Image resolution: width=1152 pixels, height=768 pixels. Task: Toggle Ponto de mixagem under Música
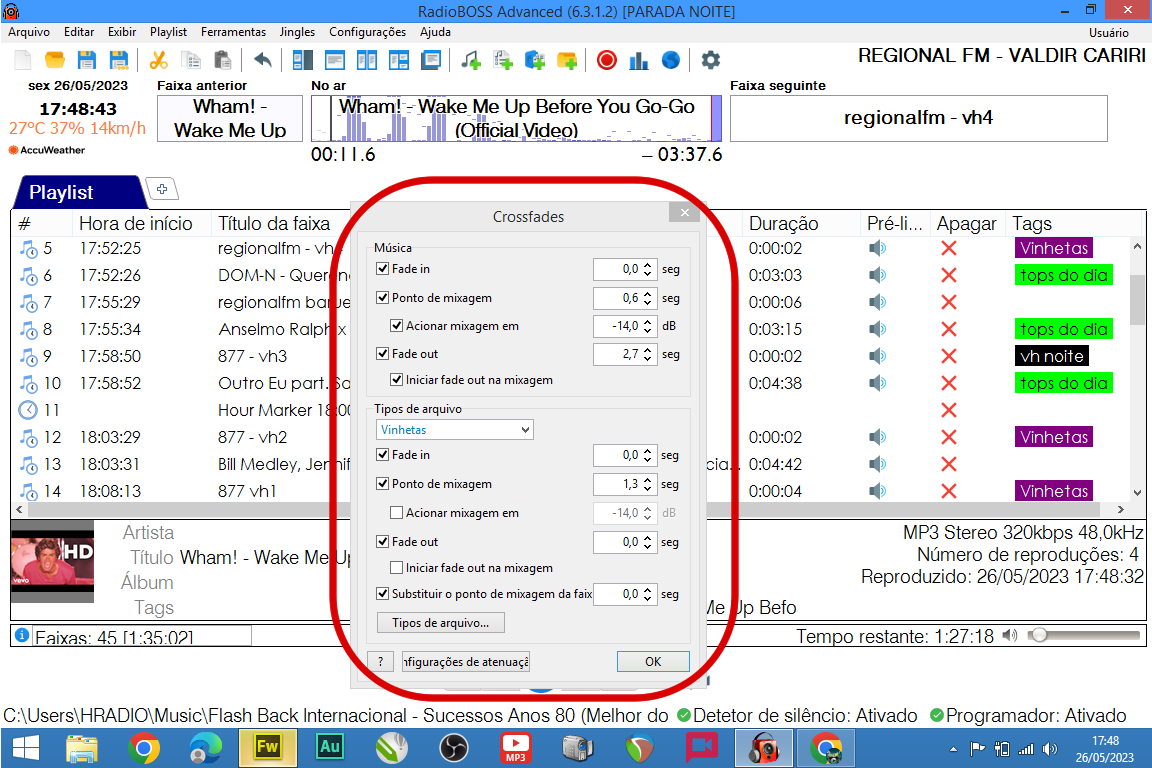[x=382, y=298]
